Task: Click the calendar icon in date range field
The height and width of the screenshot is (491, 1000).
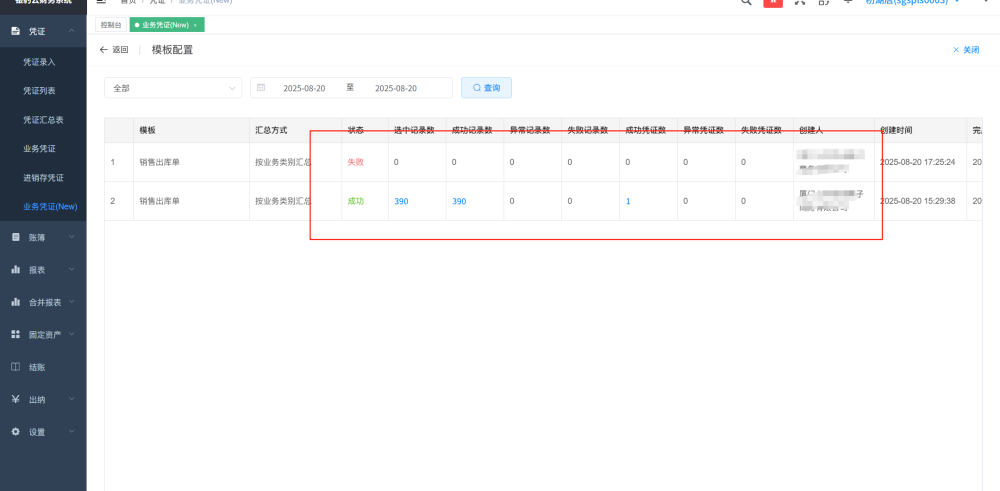Action: (261, 88)
